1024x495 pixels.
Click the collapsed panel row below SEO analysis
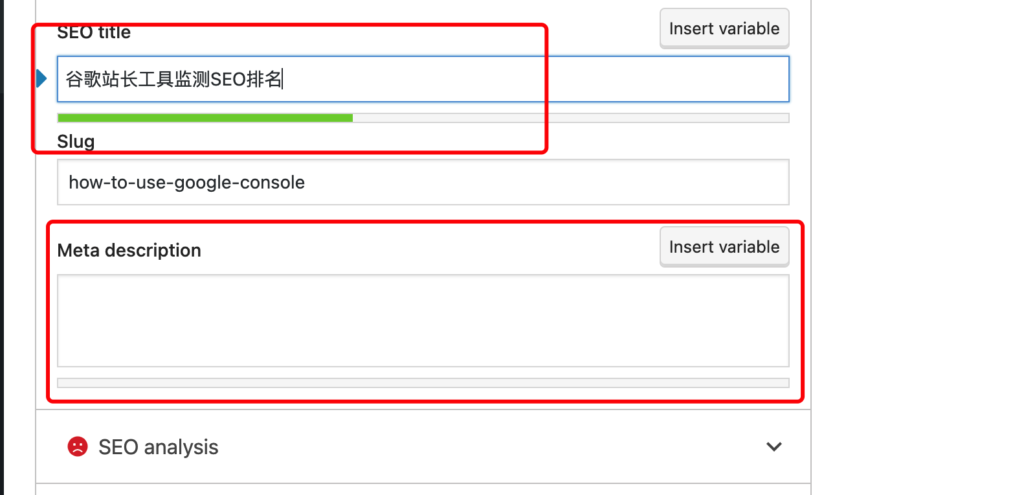pyautogui.click(x=423, y=489)
